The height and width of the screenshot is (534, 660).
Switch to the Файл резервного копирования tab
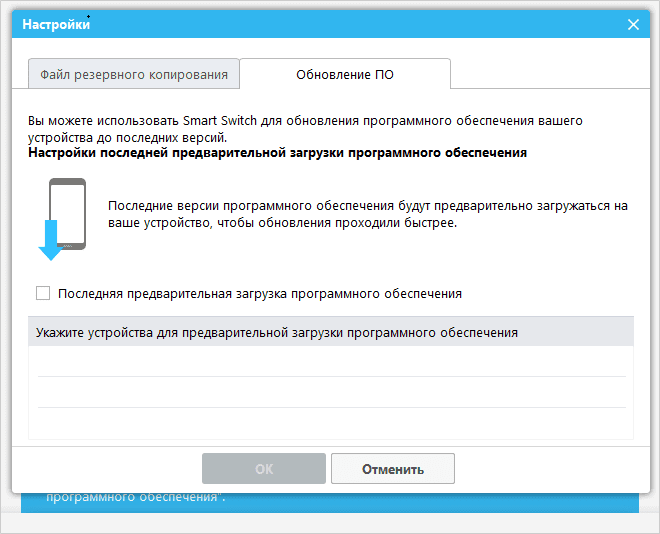[134, 74]
